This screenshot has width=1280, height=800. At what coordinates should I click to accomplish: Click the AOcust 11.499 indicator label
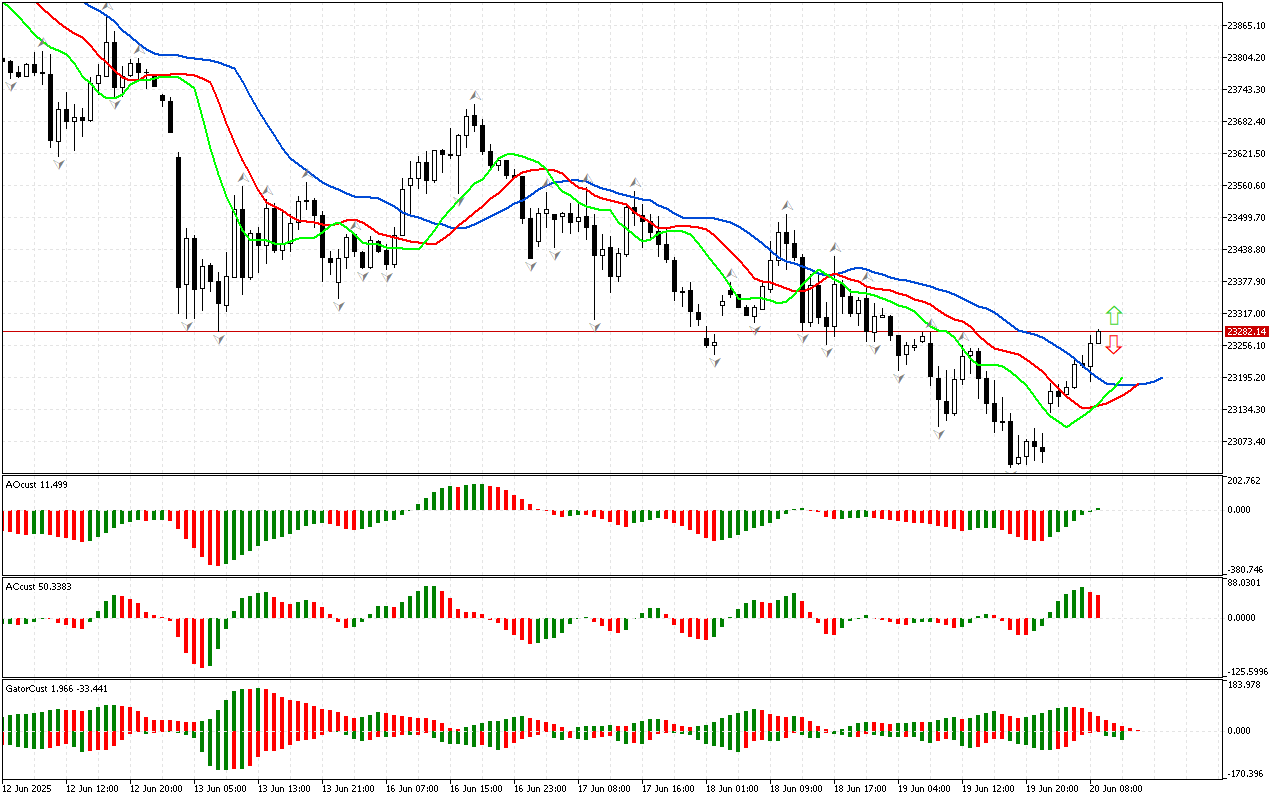pyautogui.click(x=38, y=484)
